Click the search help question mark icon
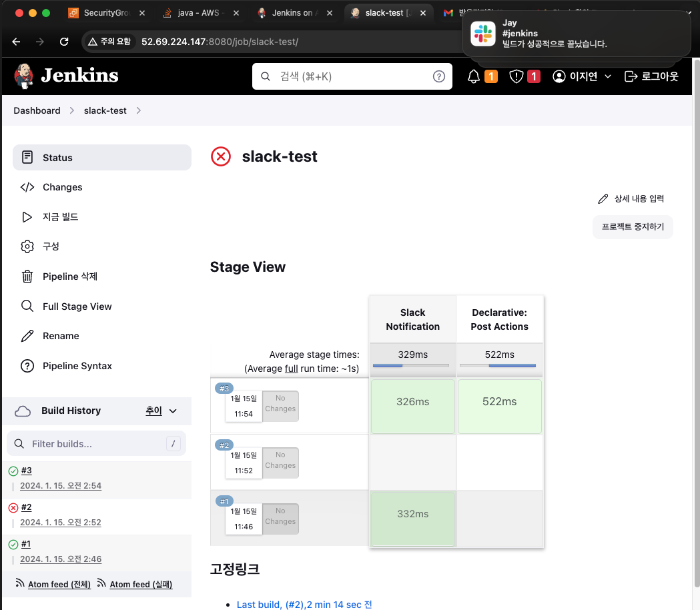 click(x=439, y=76)
